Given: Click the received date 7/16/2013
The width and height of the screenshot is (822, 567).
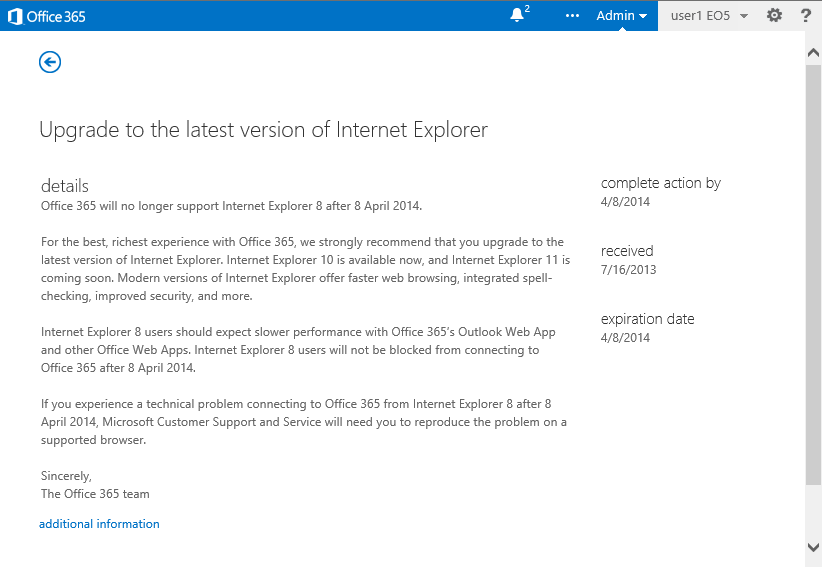Looking at the screenshot, I should (x=628, y=270).
